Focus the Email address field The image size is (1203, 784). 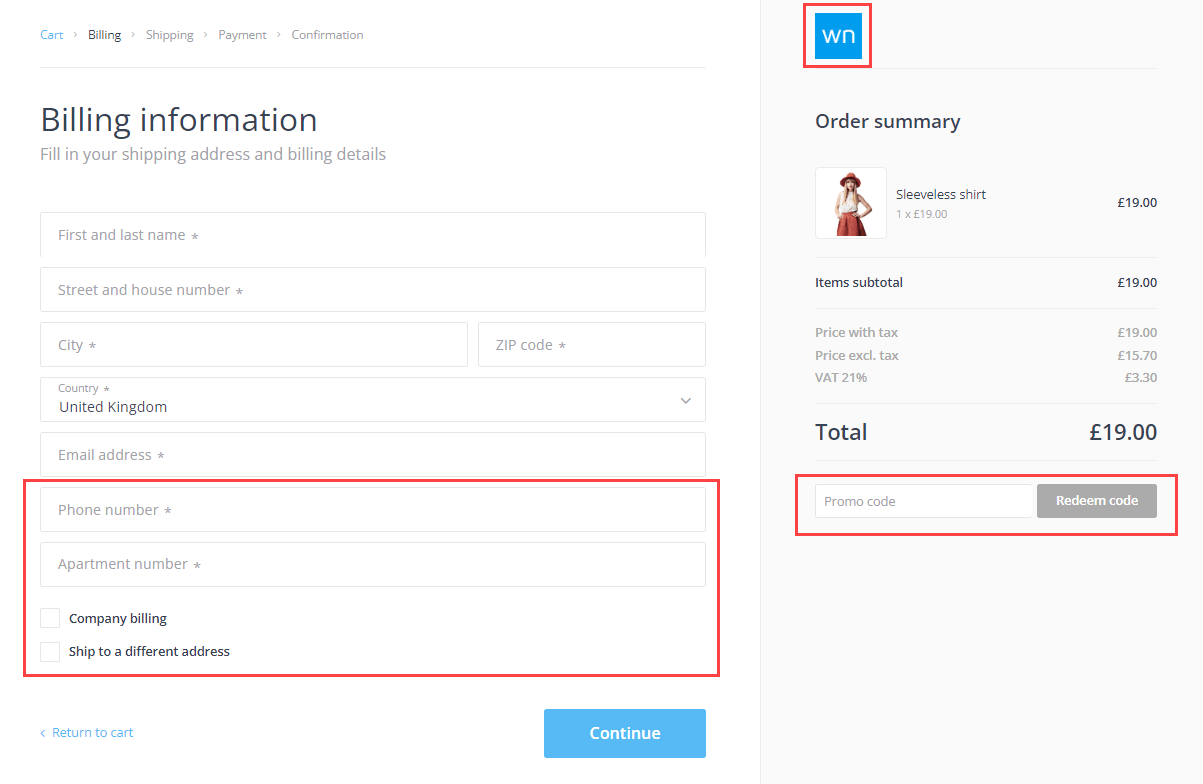pyautogui.click(x=373, y=455)
